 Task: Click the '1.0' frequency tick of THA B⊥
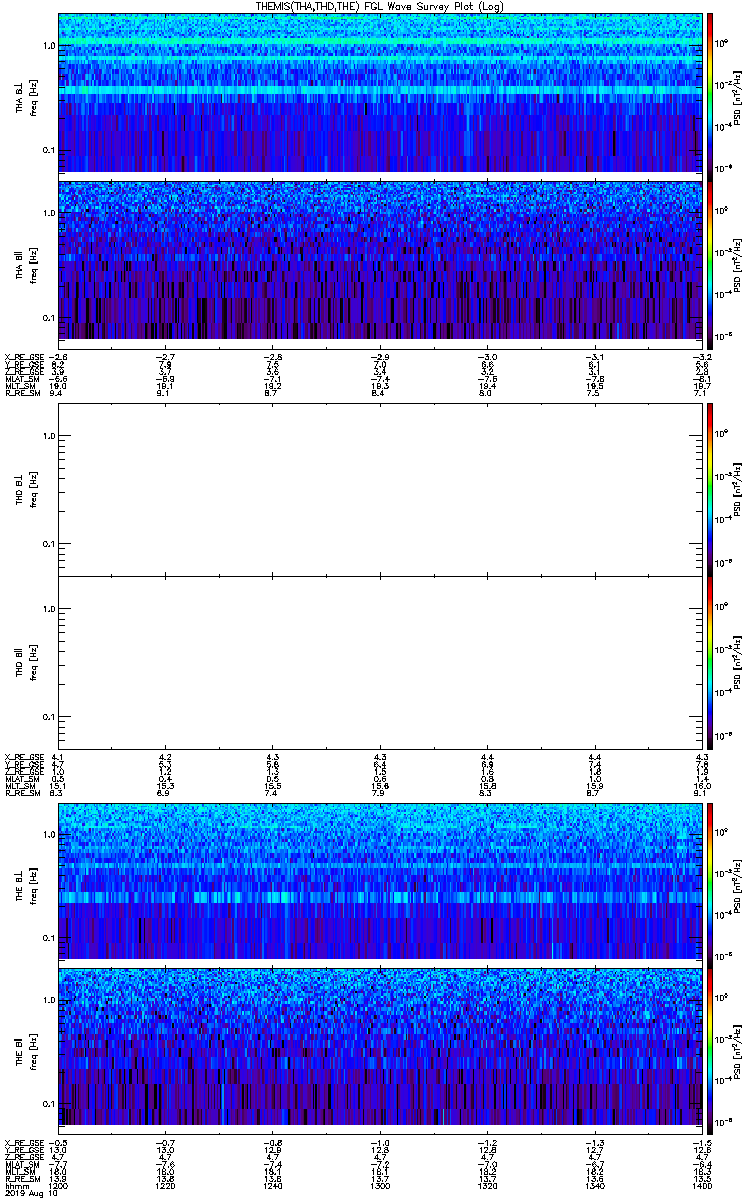pos(49,46)
